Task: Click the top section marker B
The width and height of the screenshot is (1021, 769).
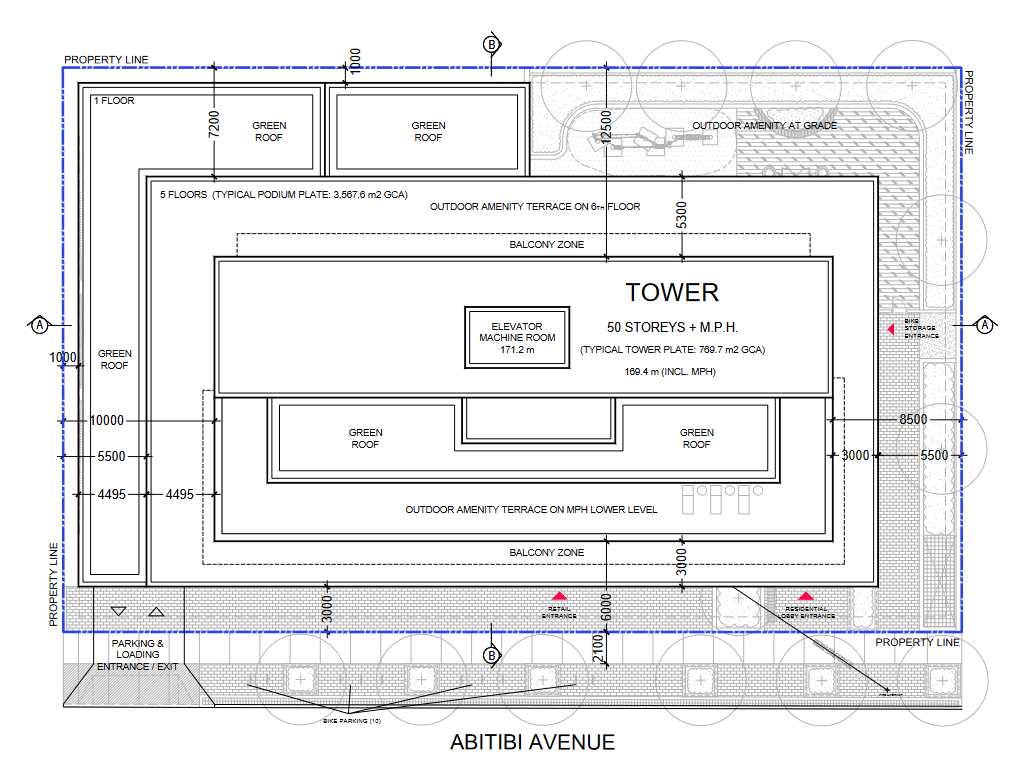Action: [x=491, y=44]
